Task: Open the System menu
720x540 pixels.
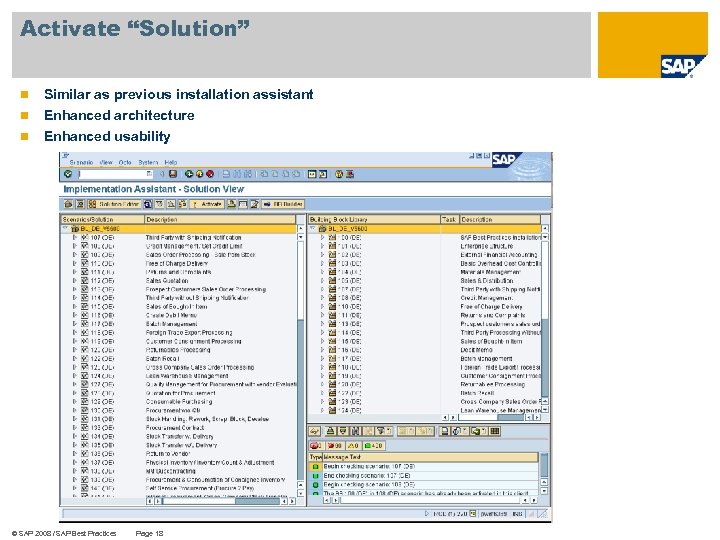Action: [x=148, y=163]
